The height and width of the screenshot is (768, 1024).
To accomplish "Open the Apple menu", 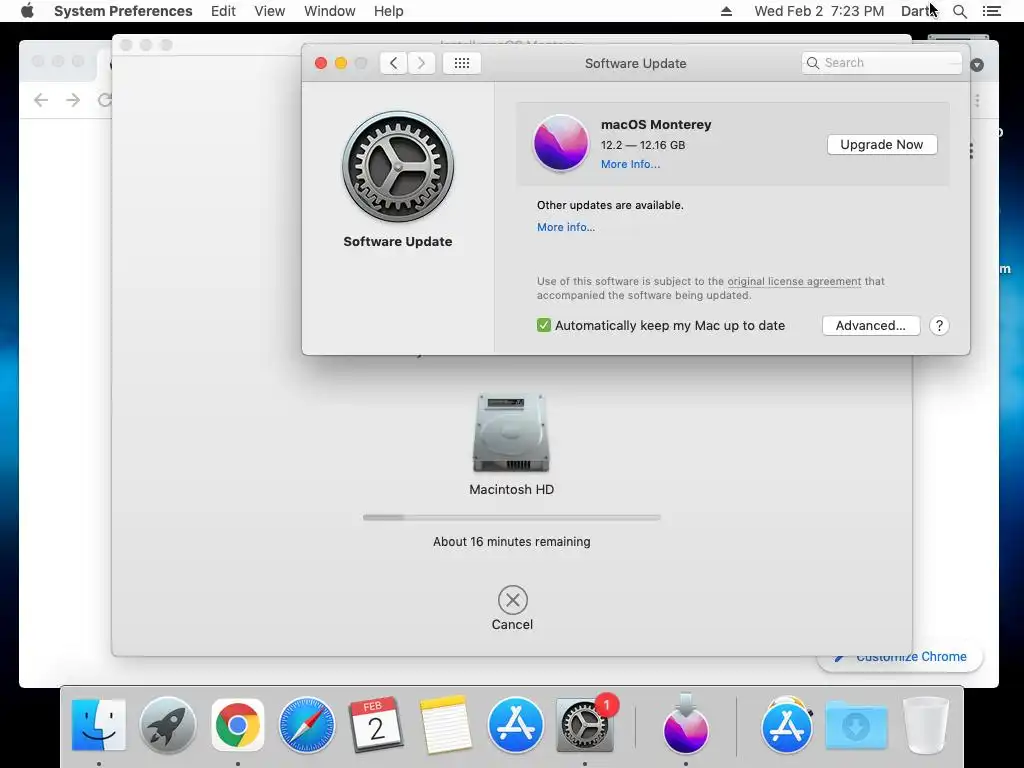I will click(27, 11).
